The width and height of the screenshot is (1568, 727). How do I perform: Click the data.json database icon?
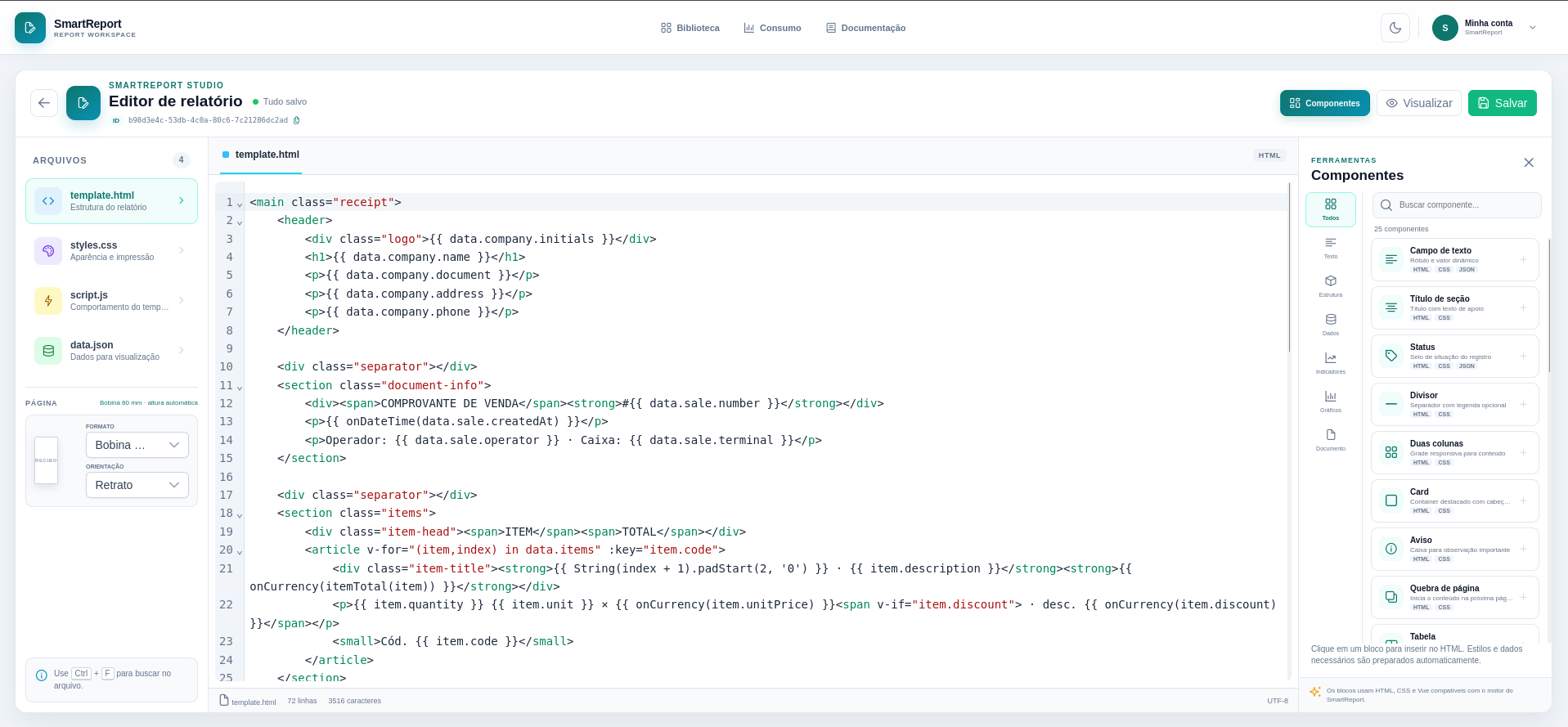(x=48, y=351)
